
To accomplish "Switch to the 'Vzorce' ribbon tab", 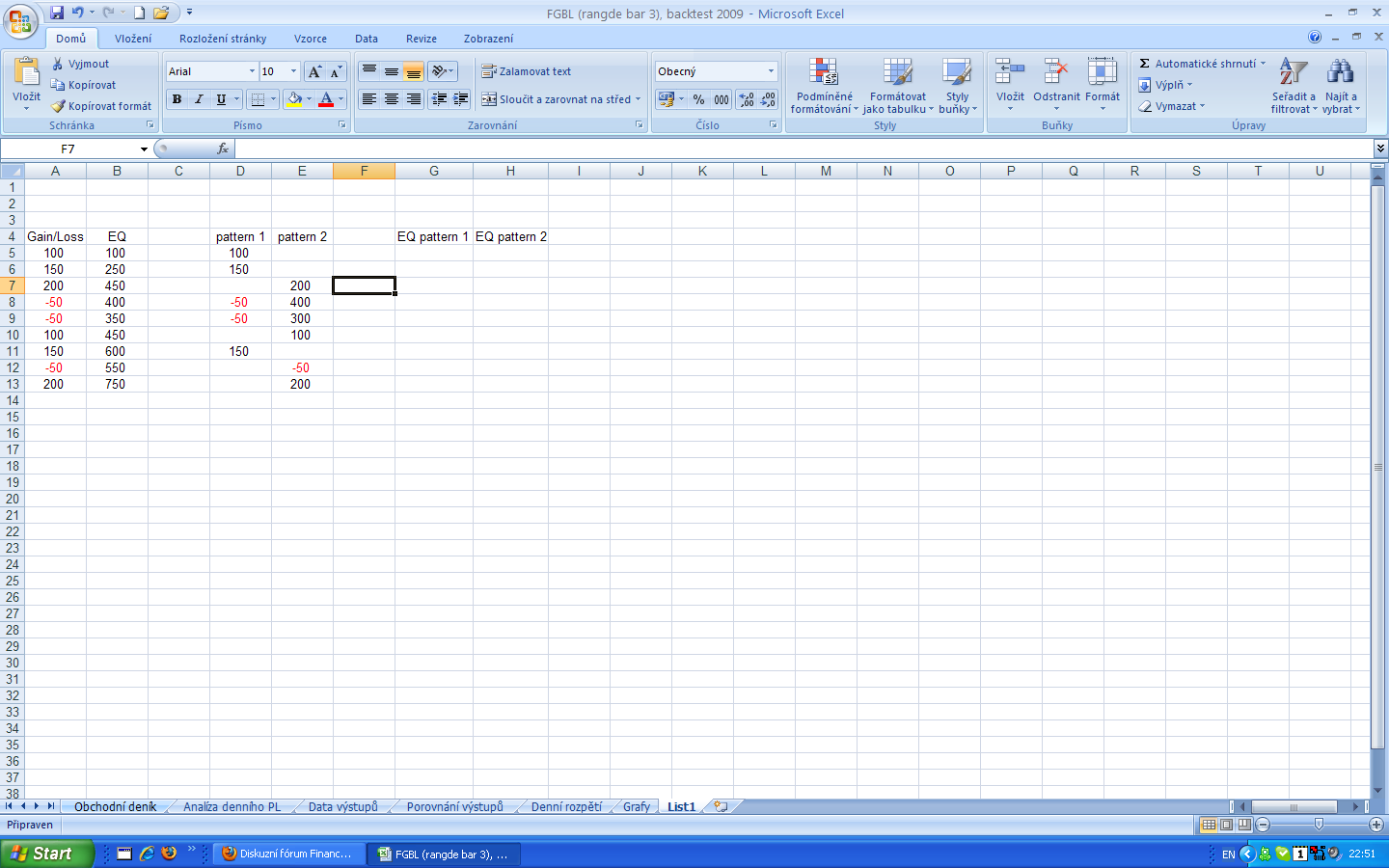I will pos(310,39).
